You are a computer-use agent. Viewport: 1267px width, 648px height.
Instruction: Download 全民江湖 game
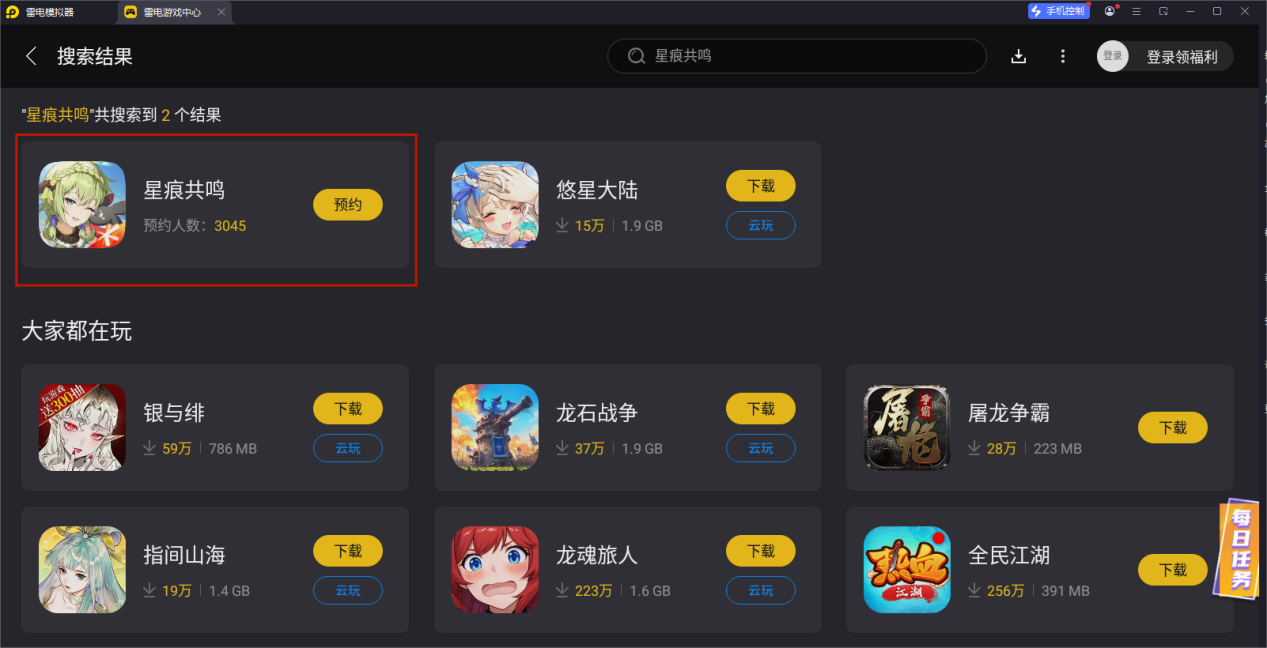click(x=1173, y=569)
